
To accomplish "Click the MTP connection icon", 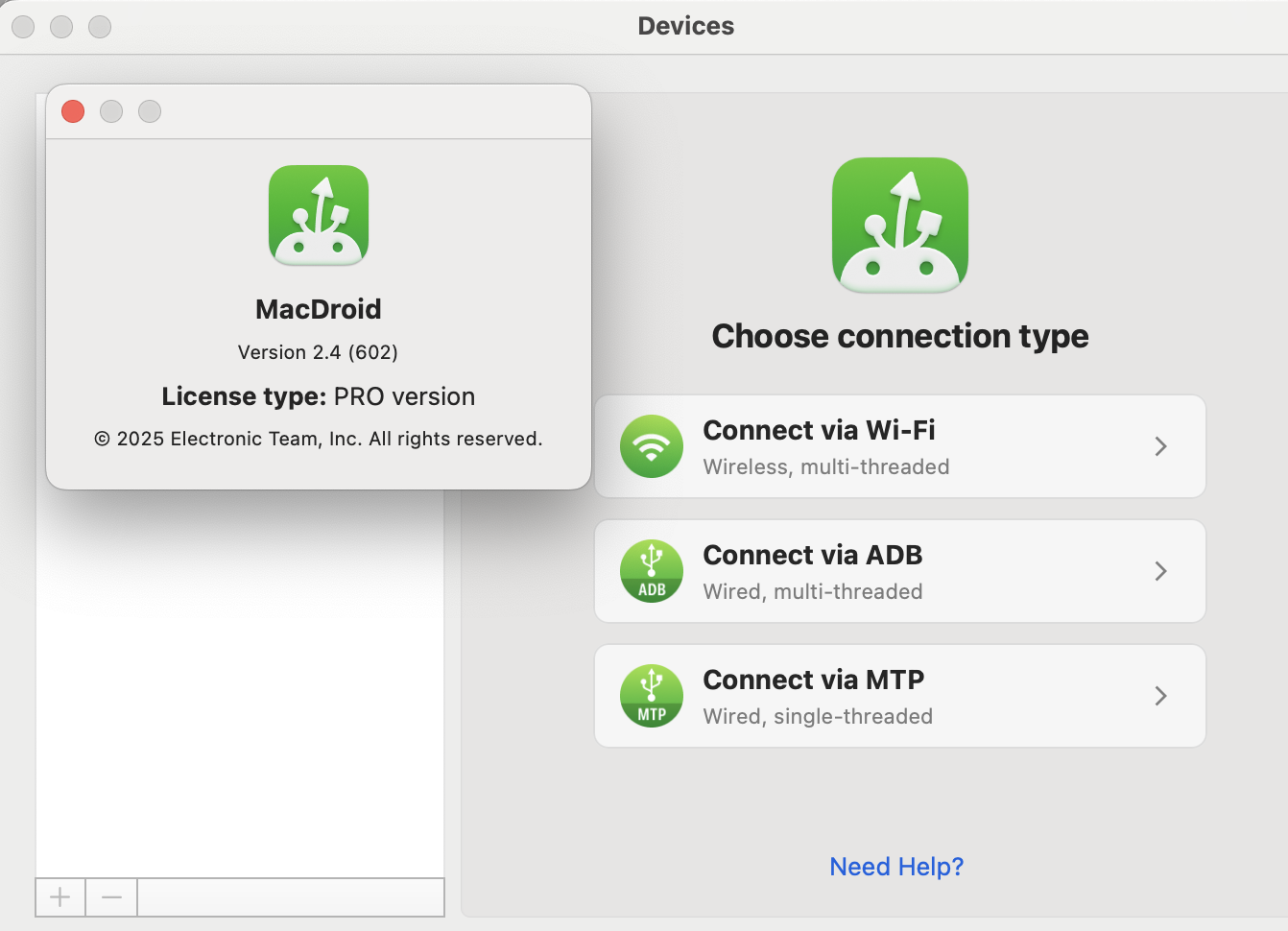I will click(x=652, y=696).
